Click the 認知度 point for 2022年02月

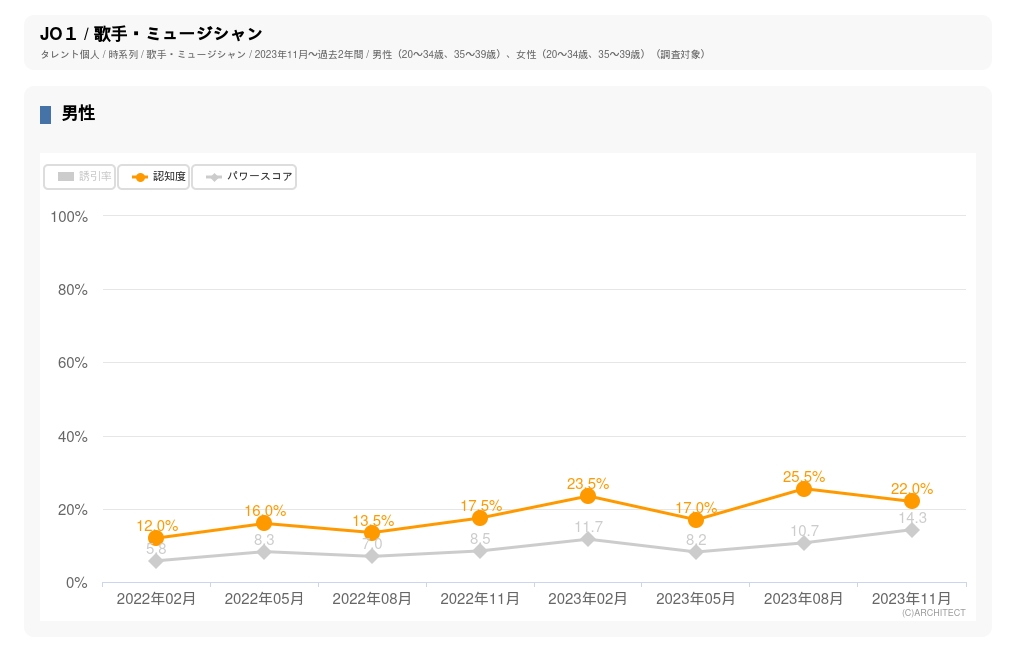point(156,538)
